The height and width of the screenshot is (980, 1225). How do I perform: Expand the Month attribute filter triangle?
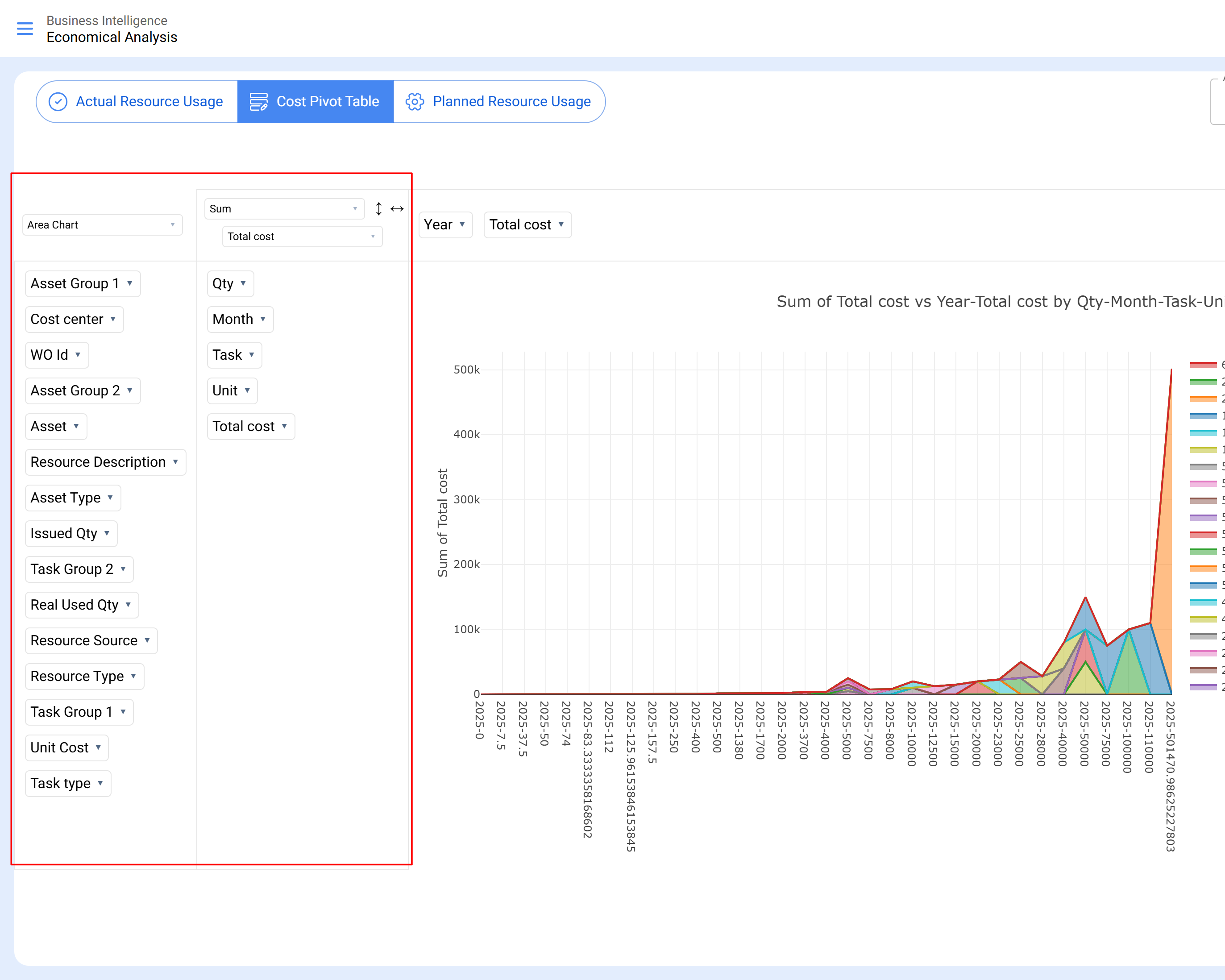point(263,319)
